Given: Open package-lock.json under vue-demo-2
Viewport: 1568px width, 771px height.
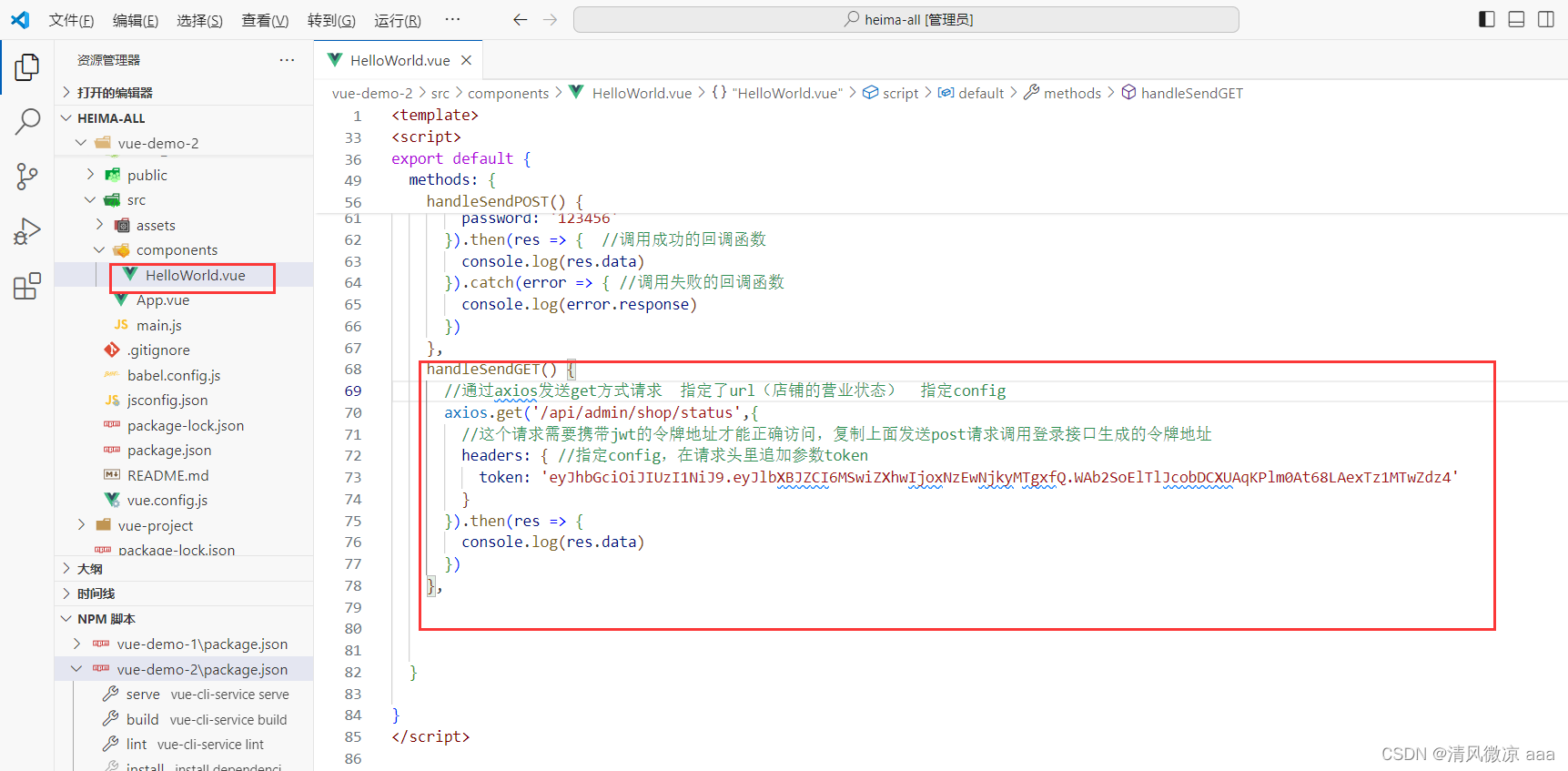Looking at the screenshot, I should 184,425.
